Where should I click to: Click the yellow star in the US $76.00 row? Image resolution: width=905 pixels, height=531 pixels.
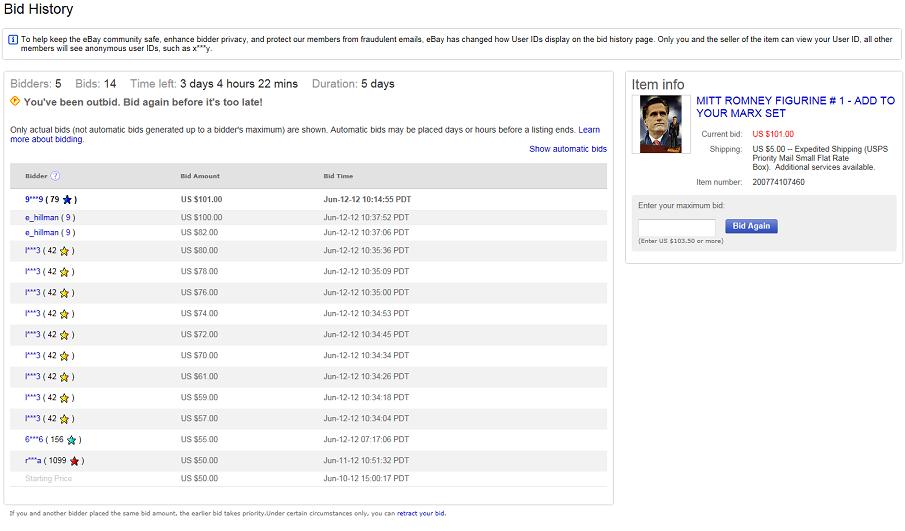[x=64, y=293]
